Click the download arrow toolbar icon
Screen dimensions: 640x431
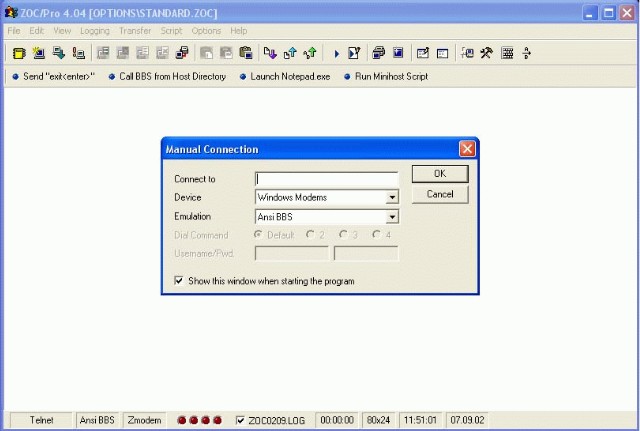[x=270, y=53]
